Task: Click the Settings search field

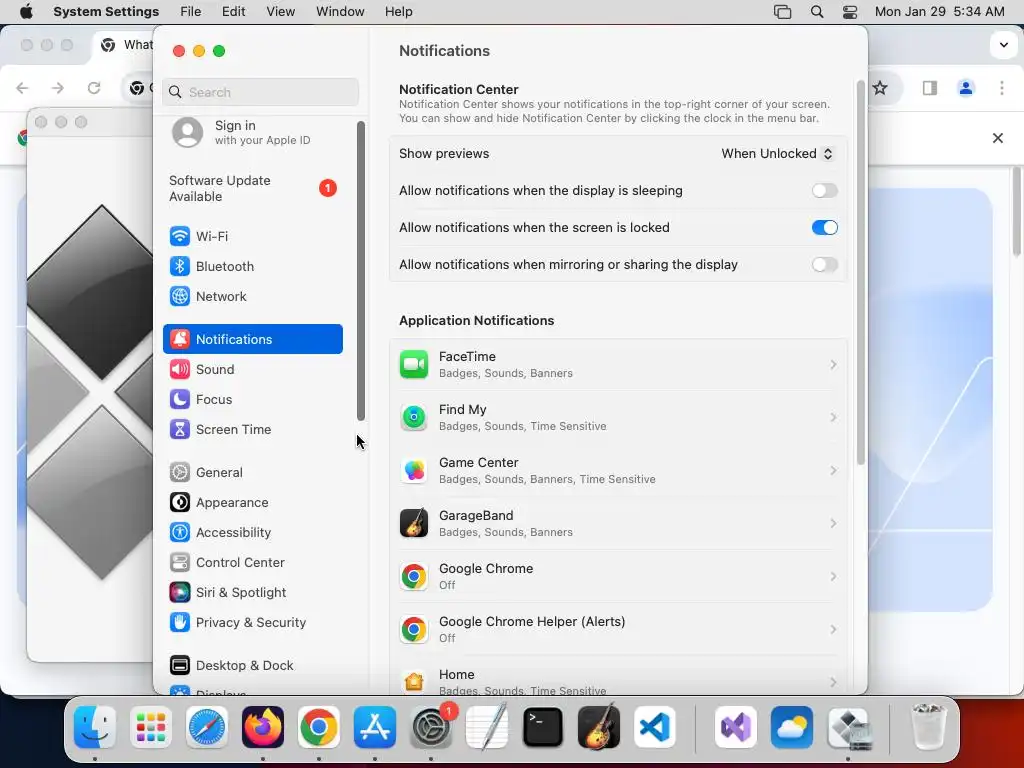Action: (261, 92)
